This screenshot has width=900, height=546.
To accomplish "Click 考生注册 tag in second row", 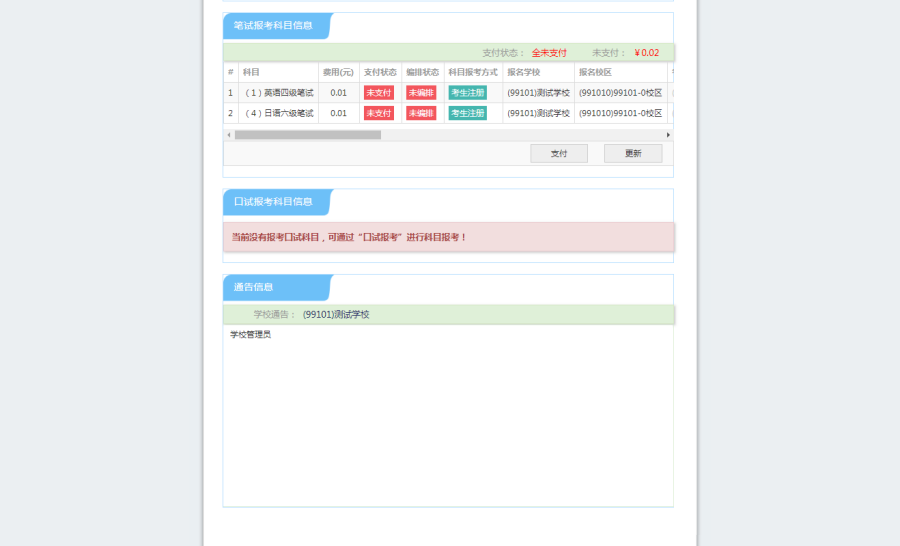I will point(468,113).
